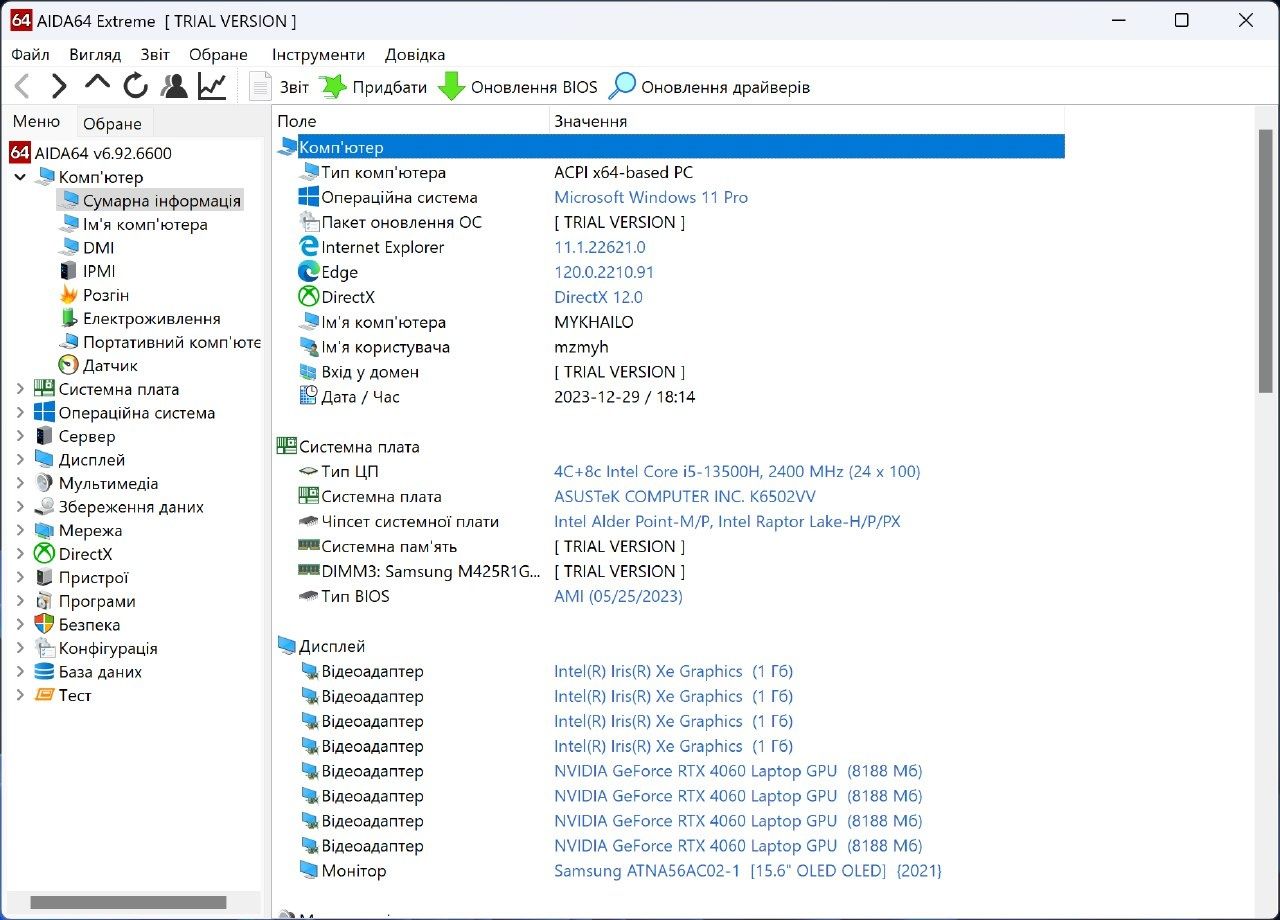
Task: Click the Дата / Час clock icon
Action: [x=309, y=397]
